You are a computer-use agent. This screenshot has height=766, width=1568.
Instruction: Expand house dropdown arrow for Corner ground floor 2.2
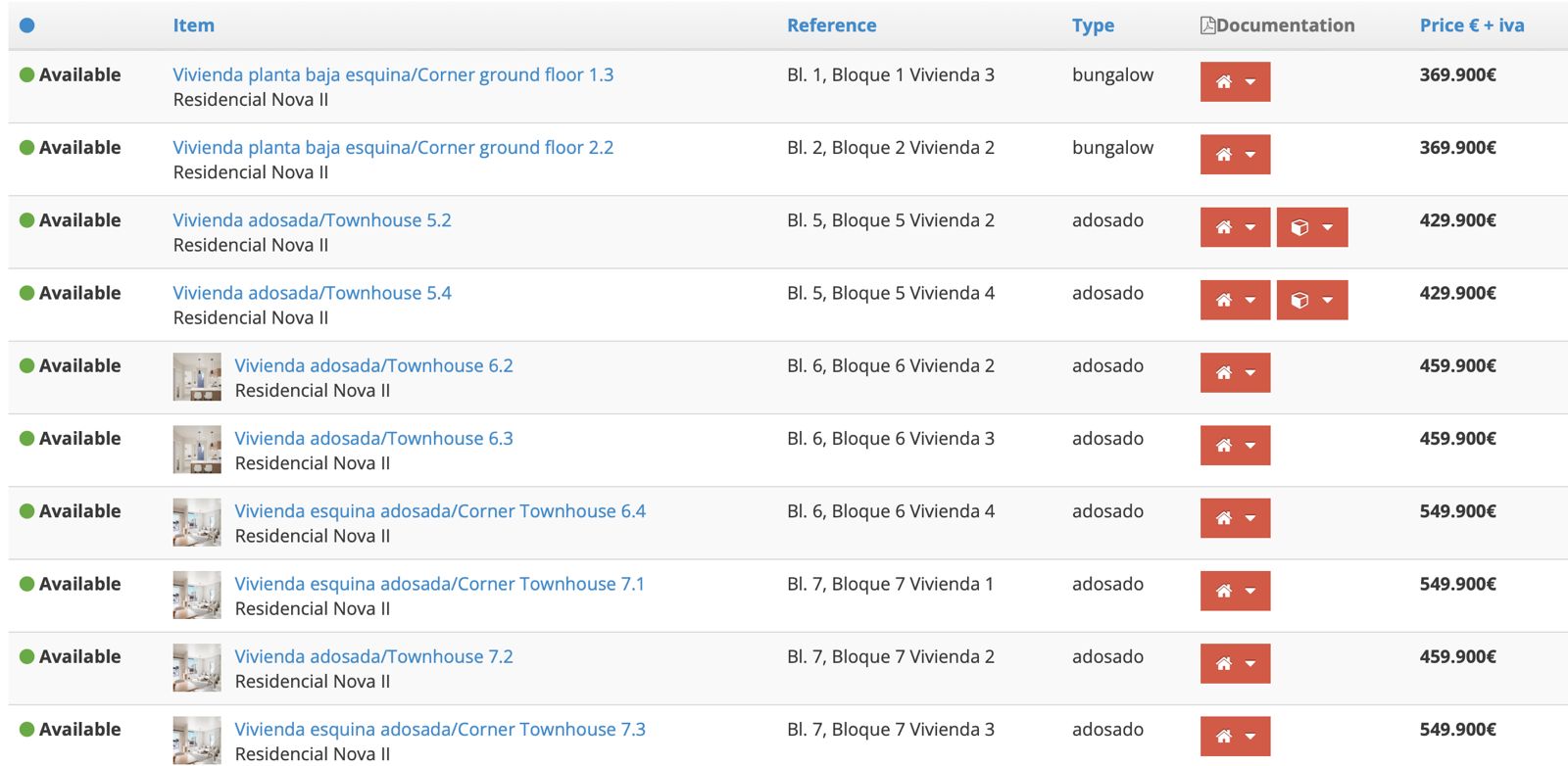[1250, 155]
